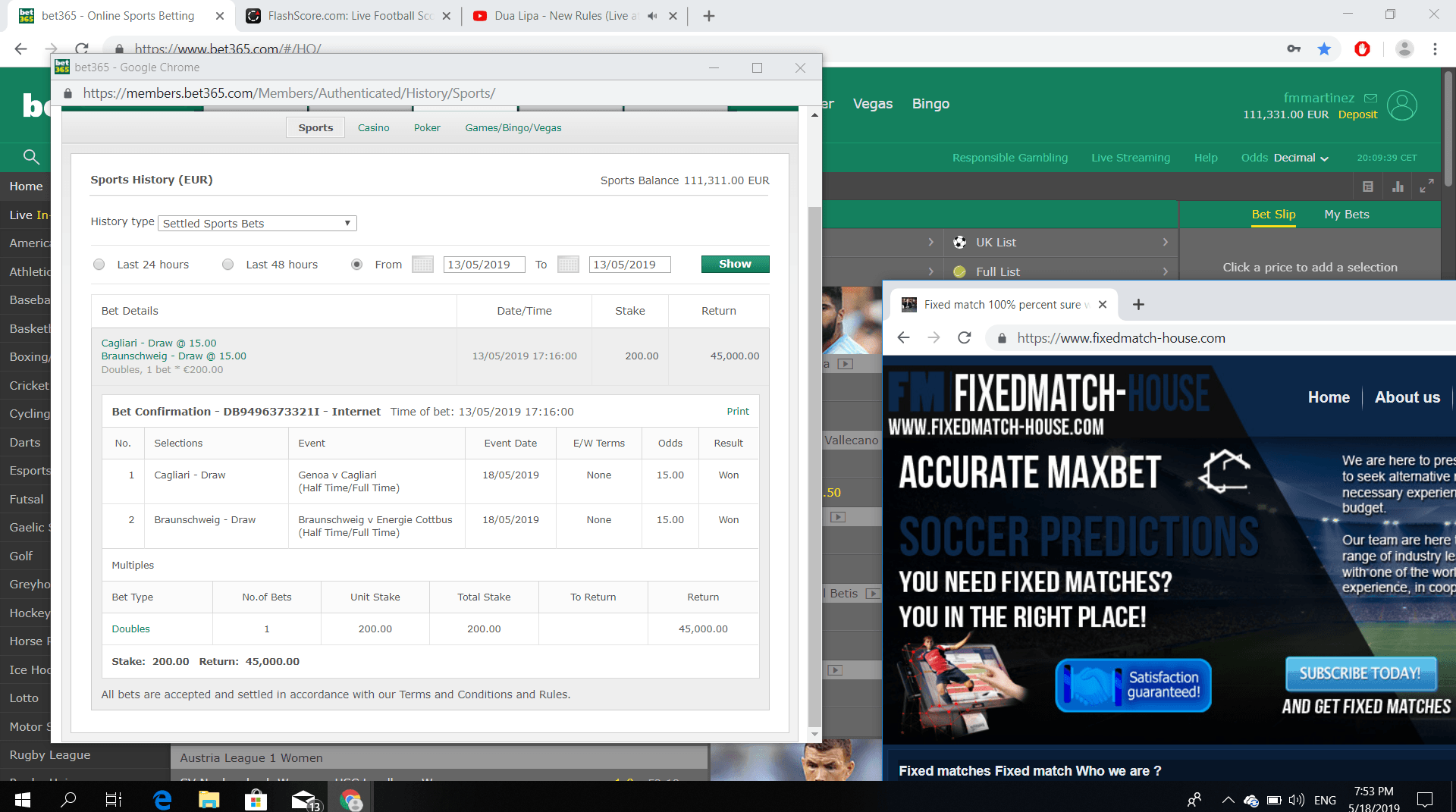Image resolution: width=1456 pixels, height=812 pixels.
Task: Open Task View on taskbar
Action: 114,799
